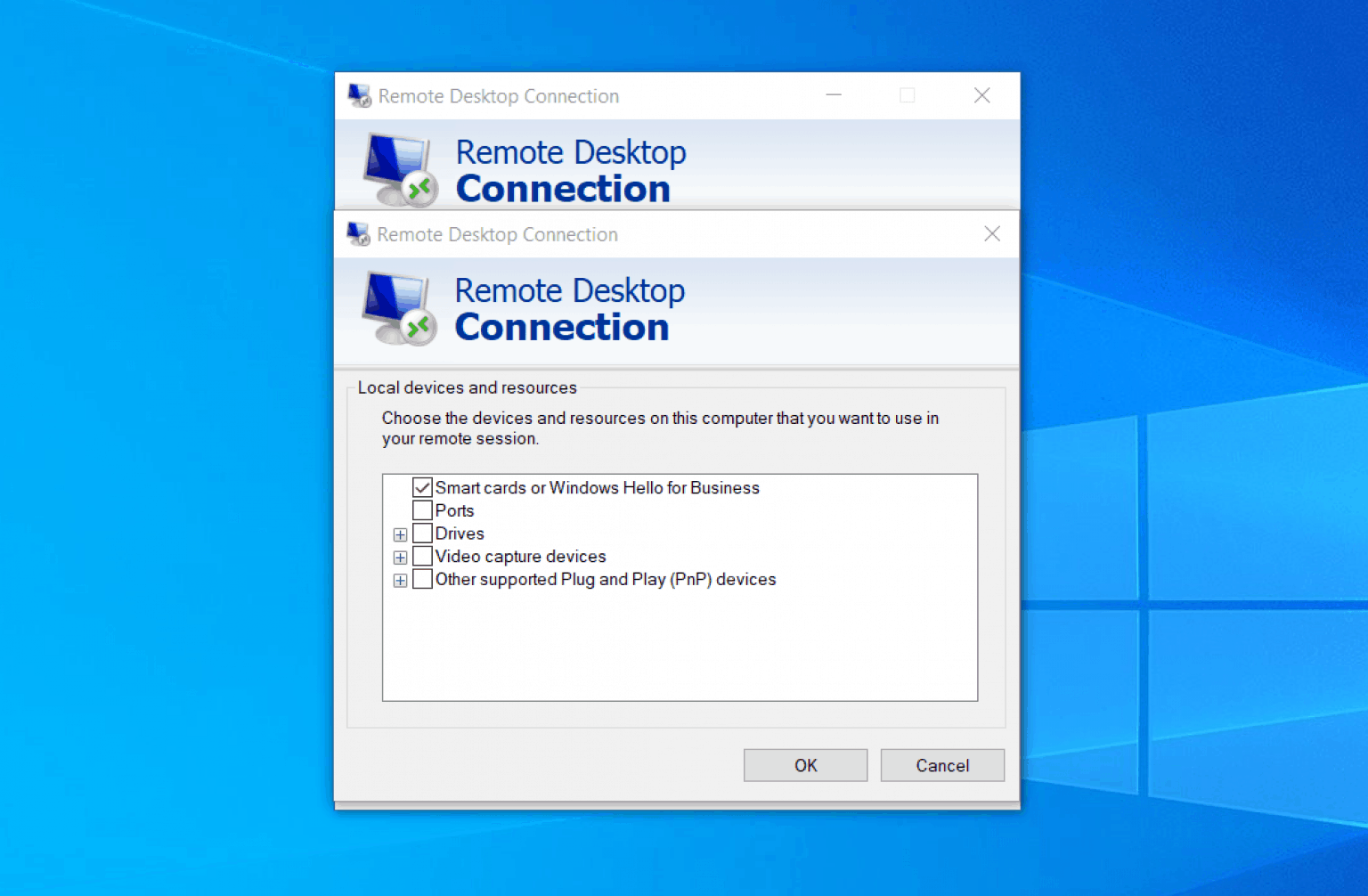Enable the Ports checkbox
The height and width of the screenshot is (896, 1368).
[422, 509]
